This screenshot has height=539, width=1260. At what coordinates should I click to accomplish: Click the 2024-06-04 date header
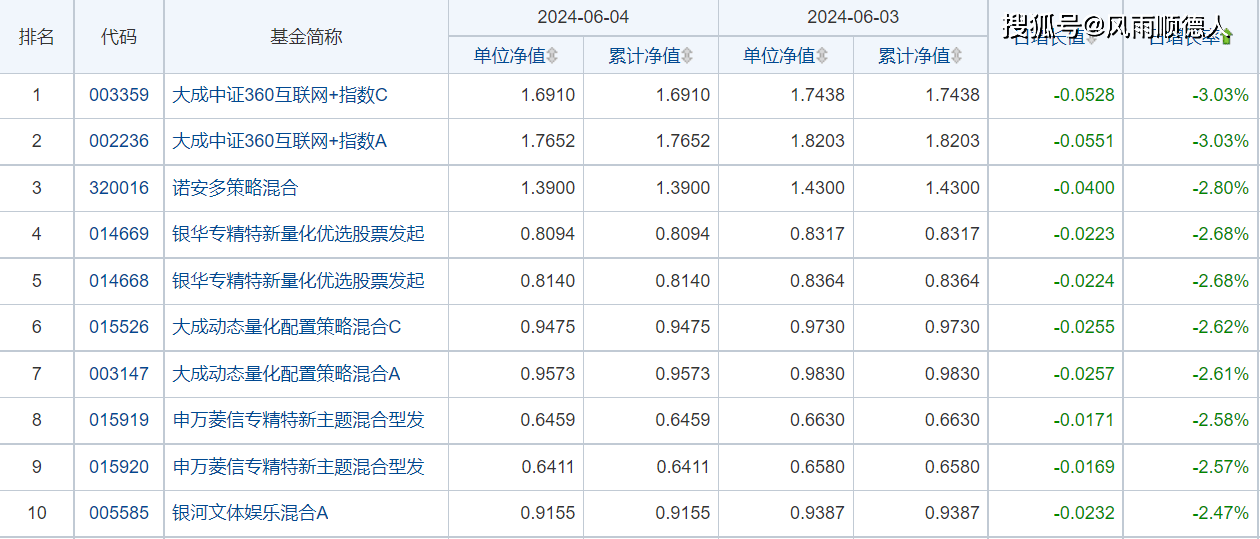click(583, 18)
